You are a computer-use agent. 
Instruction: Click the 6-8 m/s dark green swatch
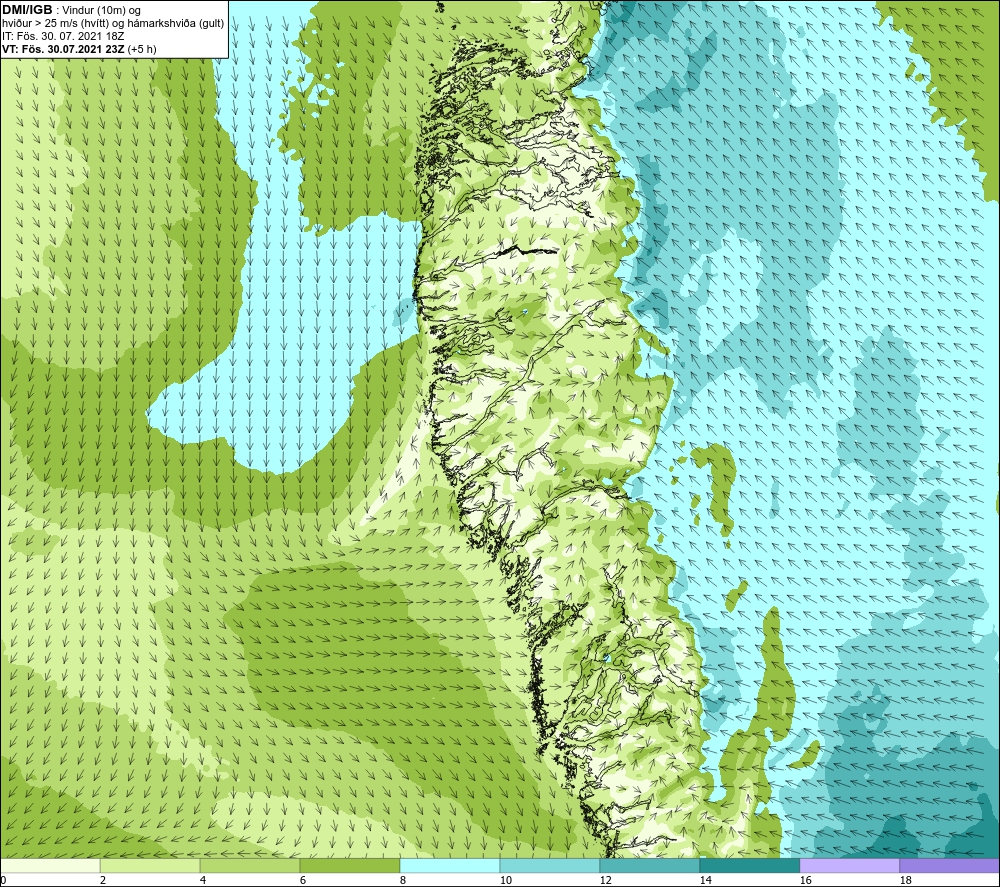tap(350, 866)
